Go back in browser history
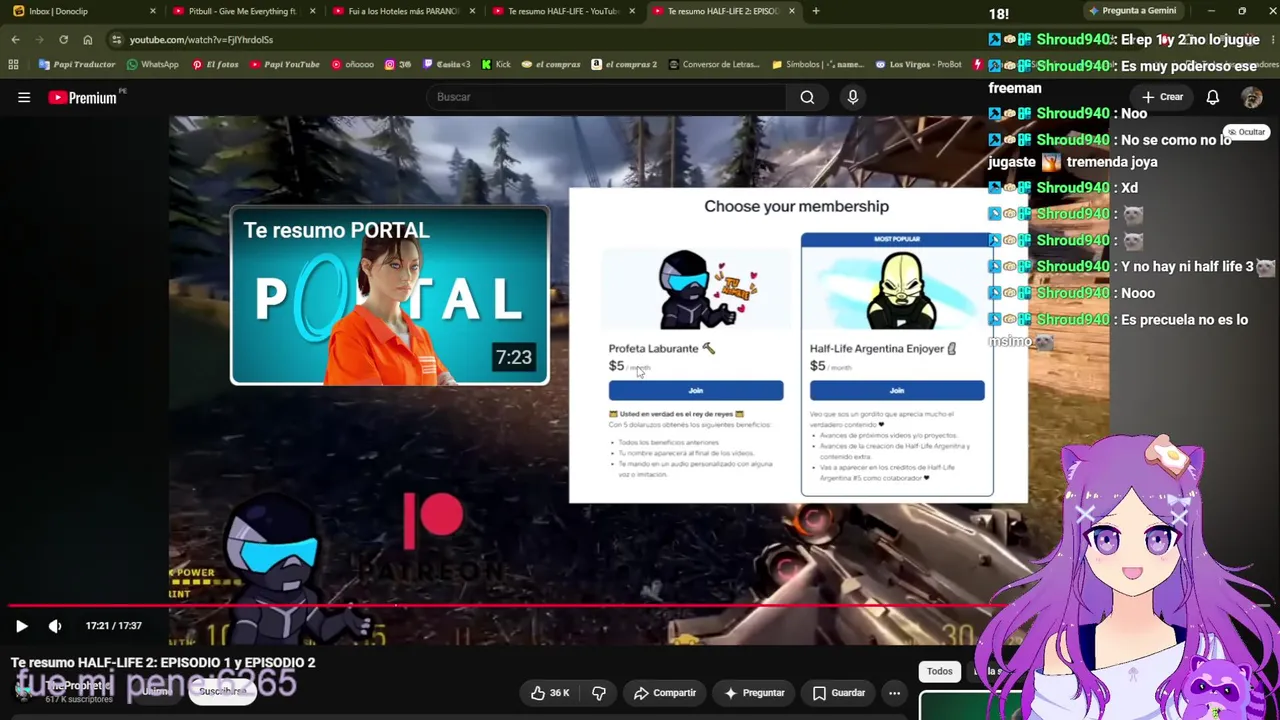1280x720 pixels. tap(15, 39)
